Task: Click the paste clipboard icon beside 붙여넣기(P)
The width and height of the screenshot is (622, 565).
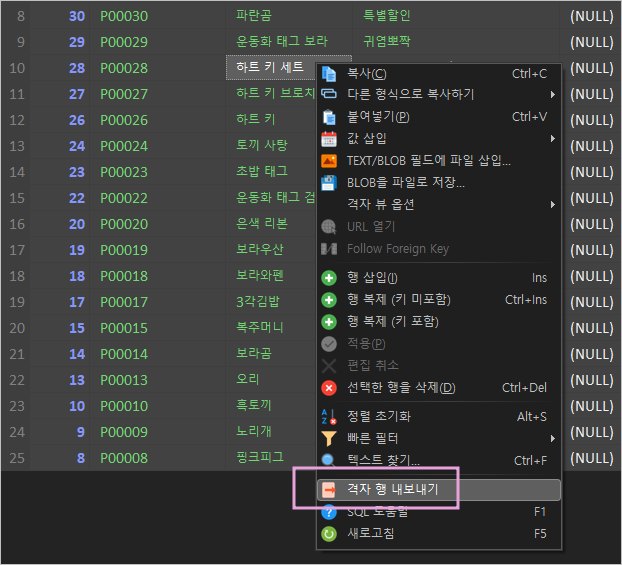Action: coord(329,117)
